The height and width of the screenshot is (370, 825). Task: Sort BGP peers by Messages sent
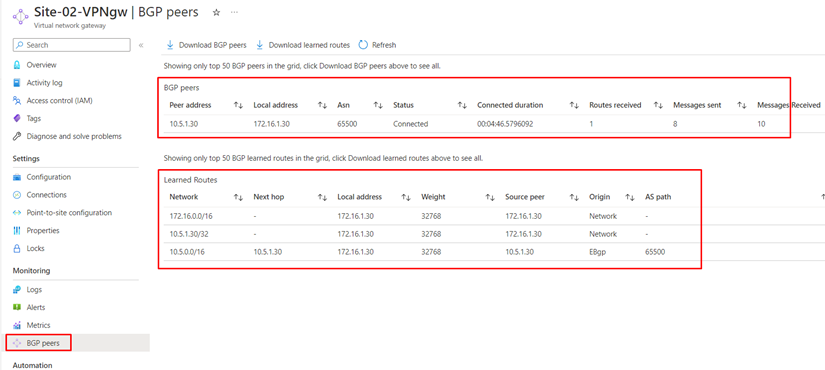coord(742,105)
